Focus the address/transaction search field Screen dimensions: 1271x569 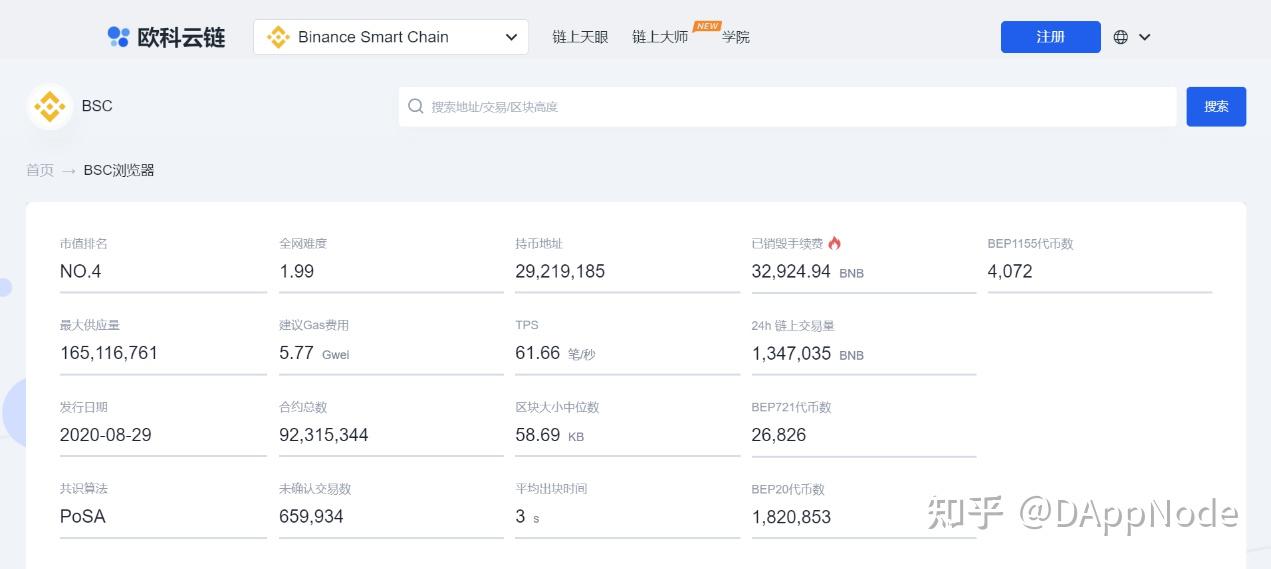coord(790,106)
